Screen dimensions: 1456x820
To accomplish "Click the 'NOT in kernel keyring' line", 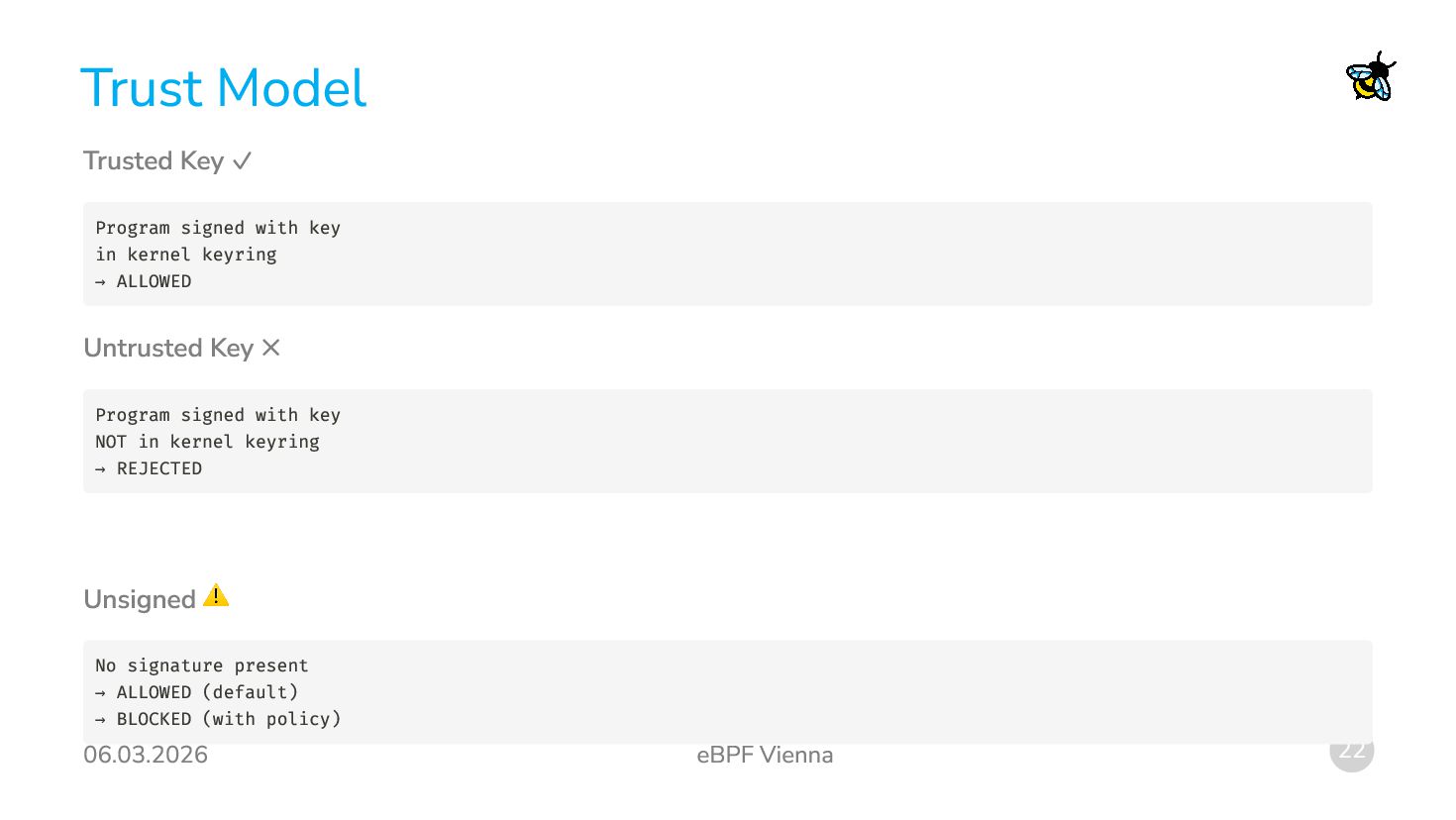I will [x=208, y=442].
